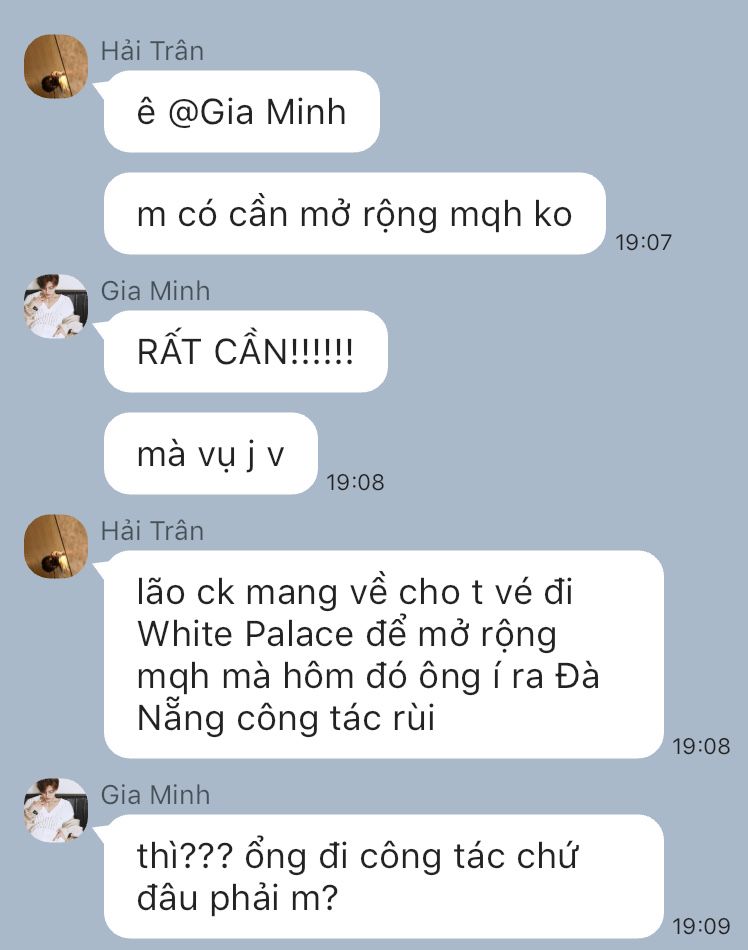
Task: Open Hải Trân's avatar beside "ê @Gia Minh"
Action: tap(56, 66)
